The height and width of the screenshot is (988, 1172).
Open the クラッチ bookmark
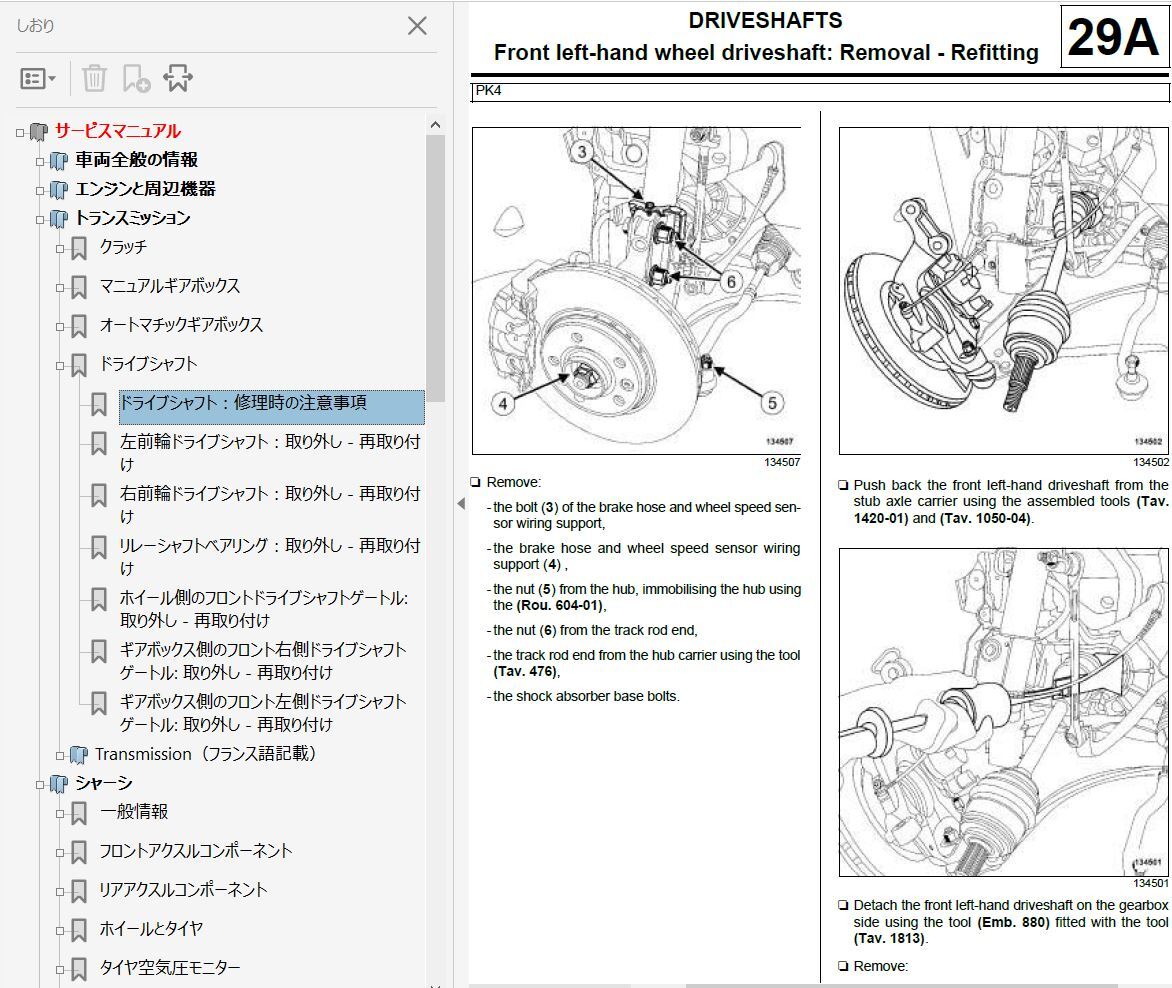coord(123,247)
